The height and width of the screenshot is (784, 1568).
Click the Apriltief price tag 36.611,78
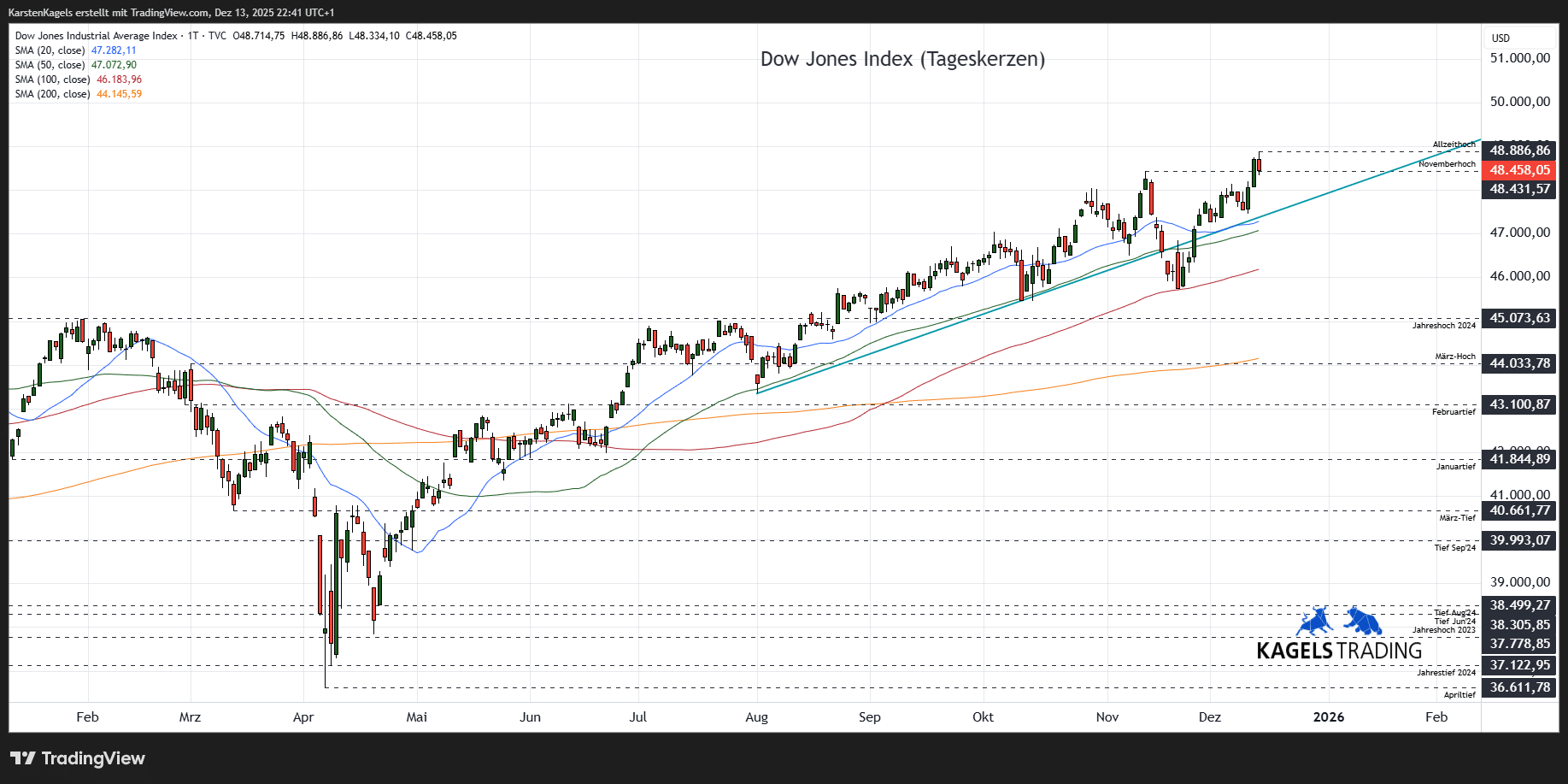(1519, 687)
